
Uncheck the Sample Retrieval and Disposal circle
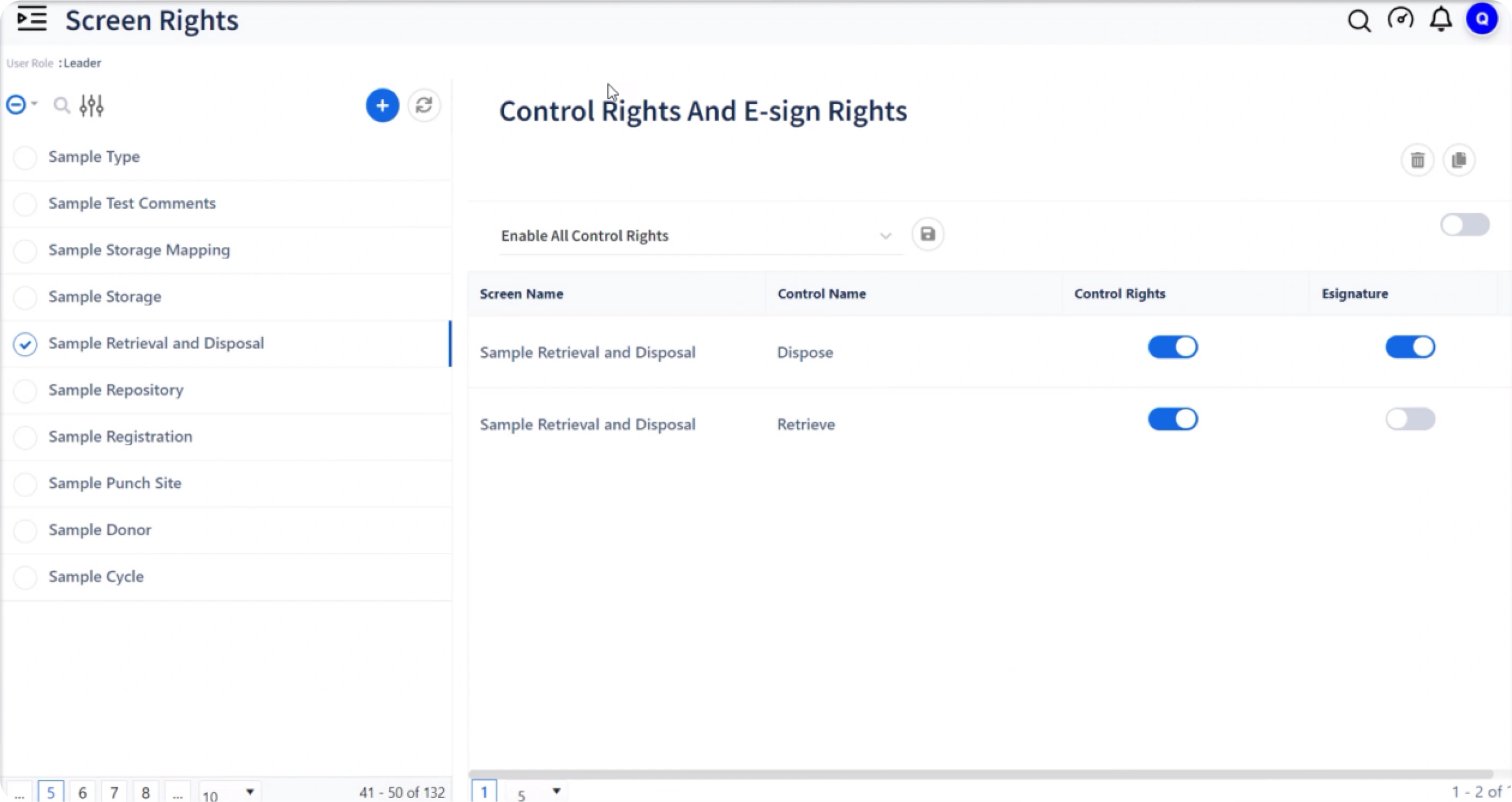point(25,344)
